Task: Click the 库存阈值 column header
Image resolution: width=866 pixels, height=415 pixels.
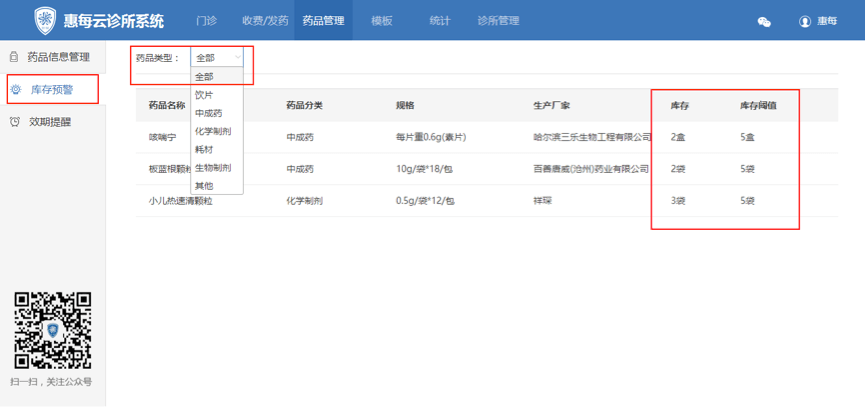Action: pos(758,106)
